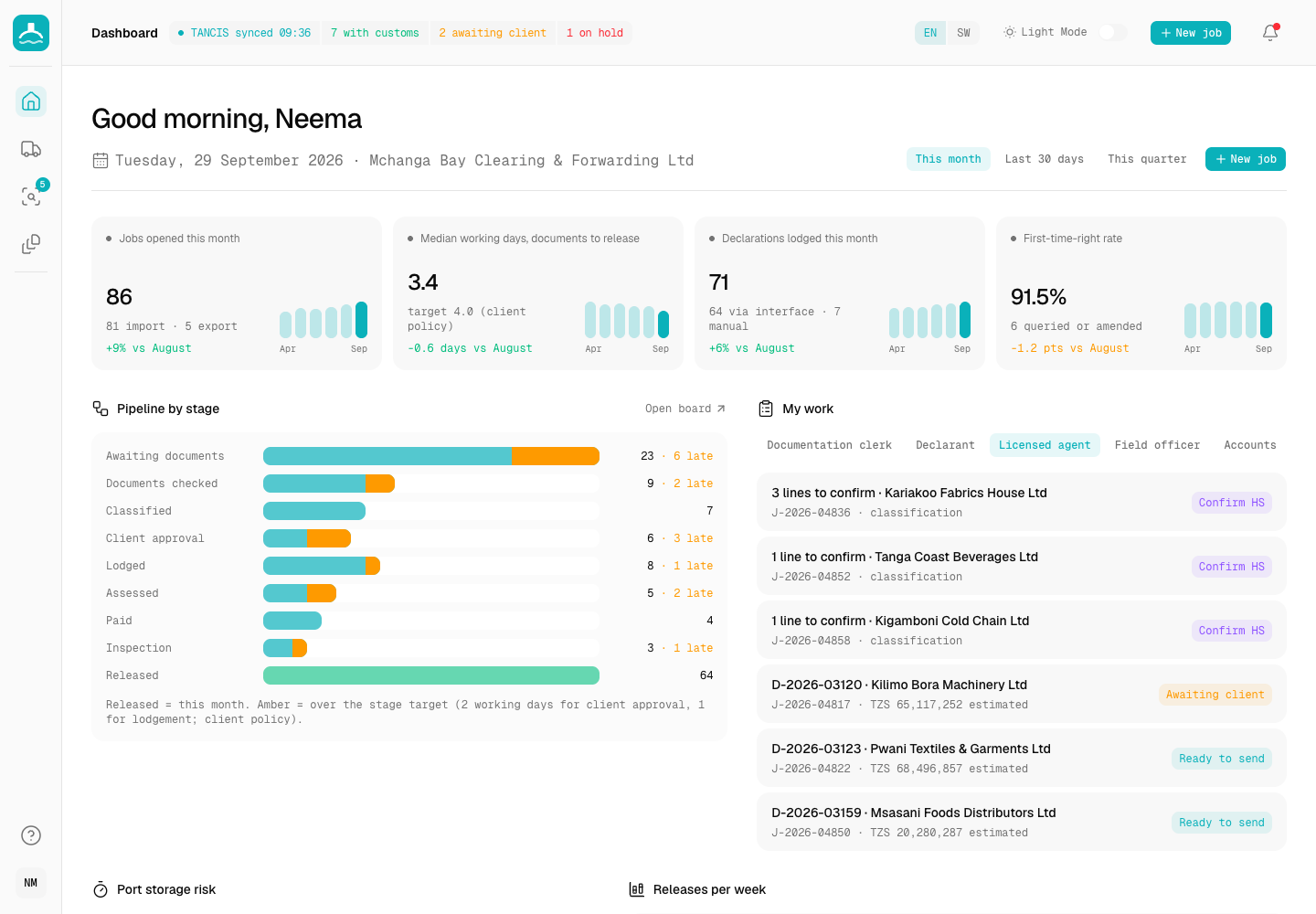1316x914 pixels.
Task: Open the help question mark icon
Action: tap(31, 835)
